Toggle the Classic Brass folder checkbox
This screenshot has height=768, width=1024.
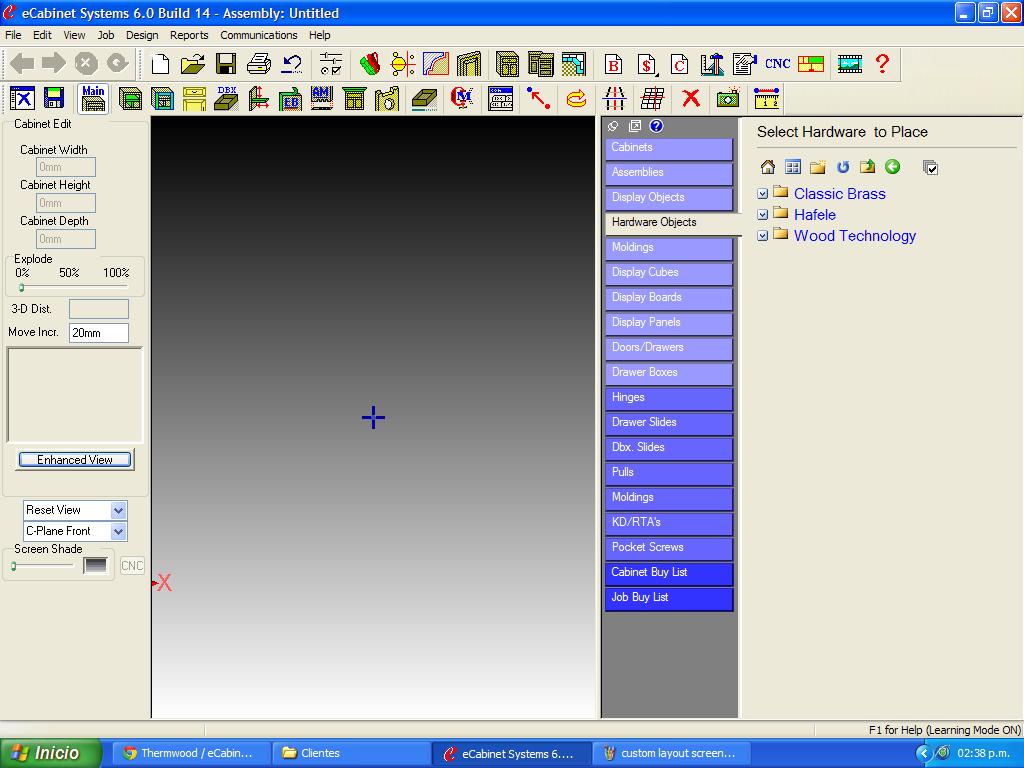[x=763, y=194]
